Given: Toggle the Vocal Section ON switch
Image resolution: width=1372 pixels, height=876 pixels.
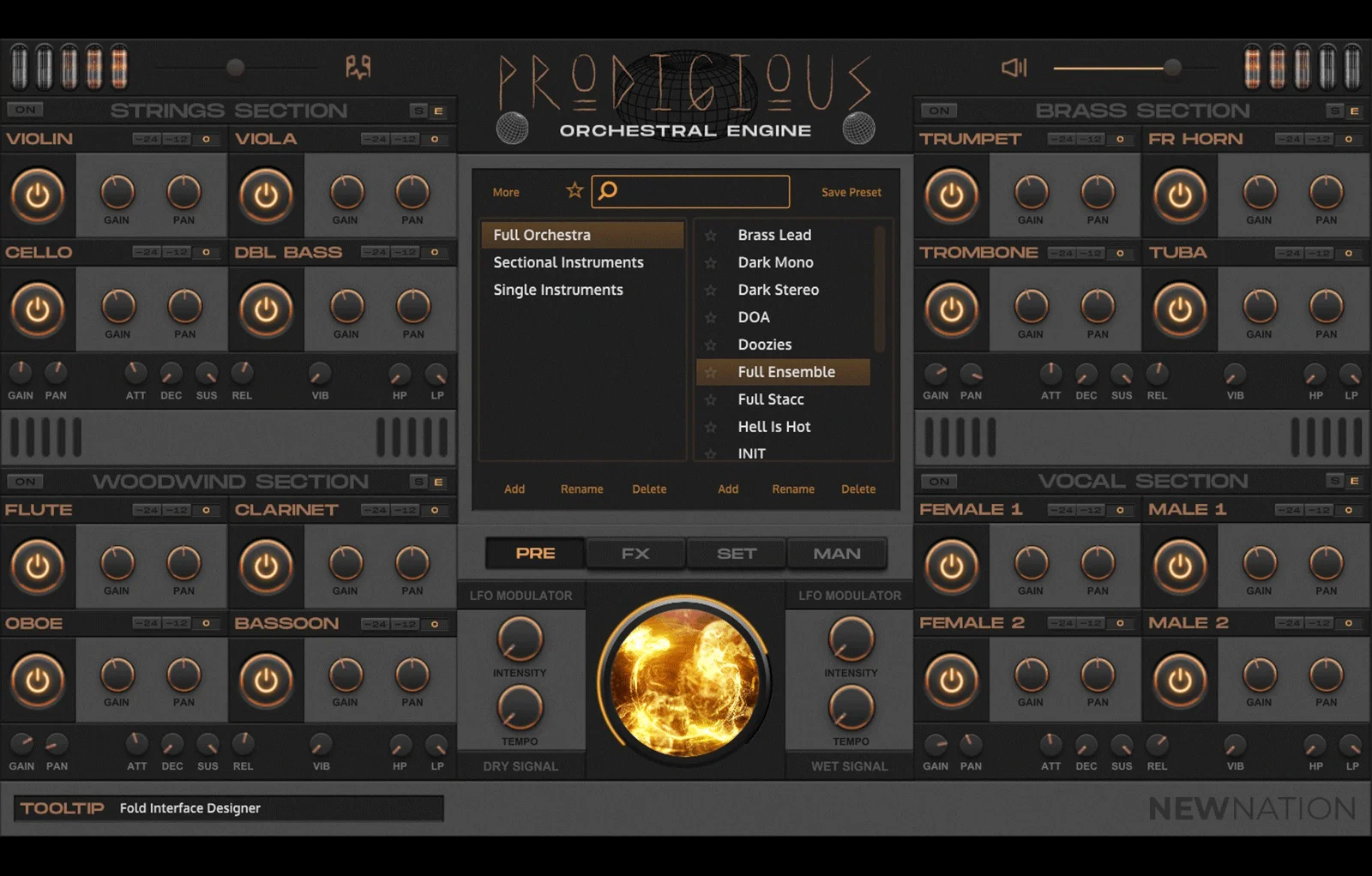Looking at the screenshot, I should pyautogui.click(x=938, y=481).
